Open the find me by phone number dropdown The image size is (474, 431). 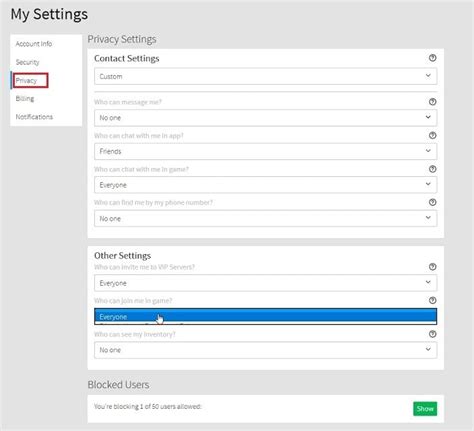(x=265, y=218)
